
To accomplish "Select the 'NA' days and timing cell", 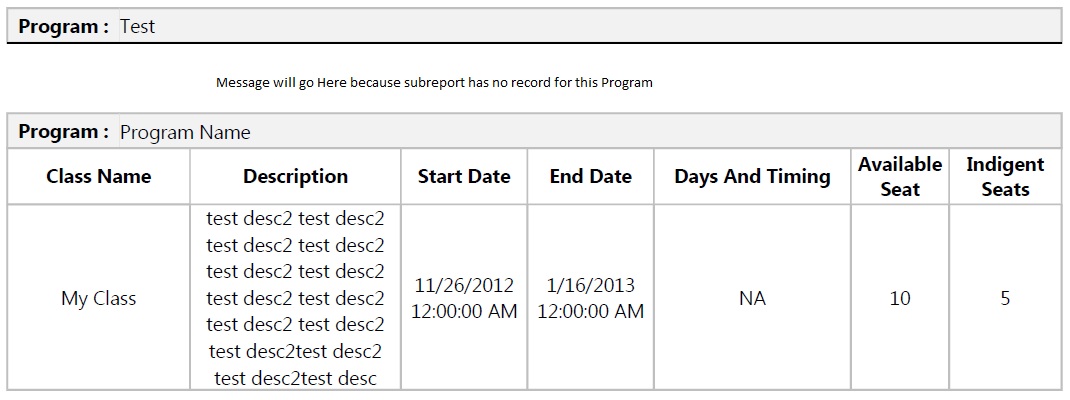I will (752, 298).
